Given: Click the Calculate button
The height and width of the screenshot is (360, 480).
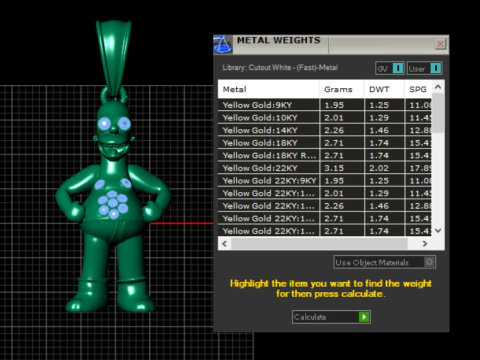Looking at the screenshot, I should pos(331,317).
